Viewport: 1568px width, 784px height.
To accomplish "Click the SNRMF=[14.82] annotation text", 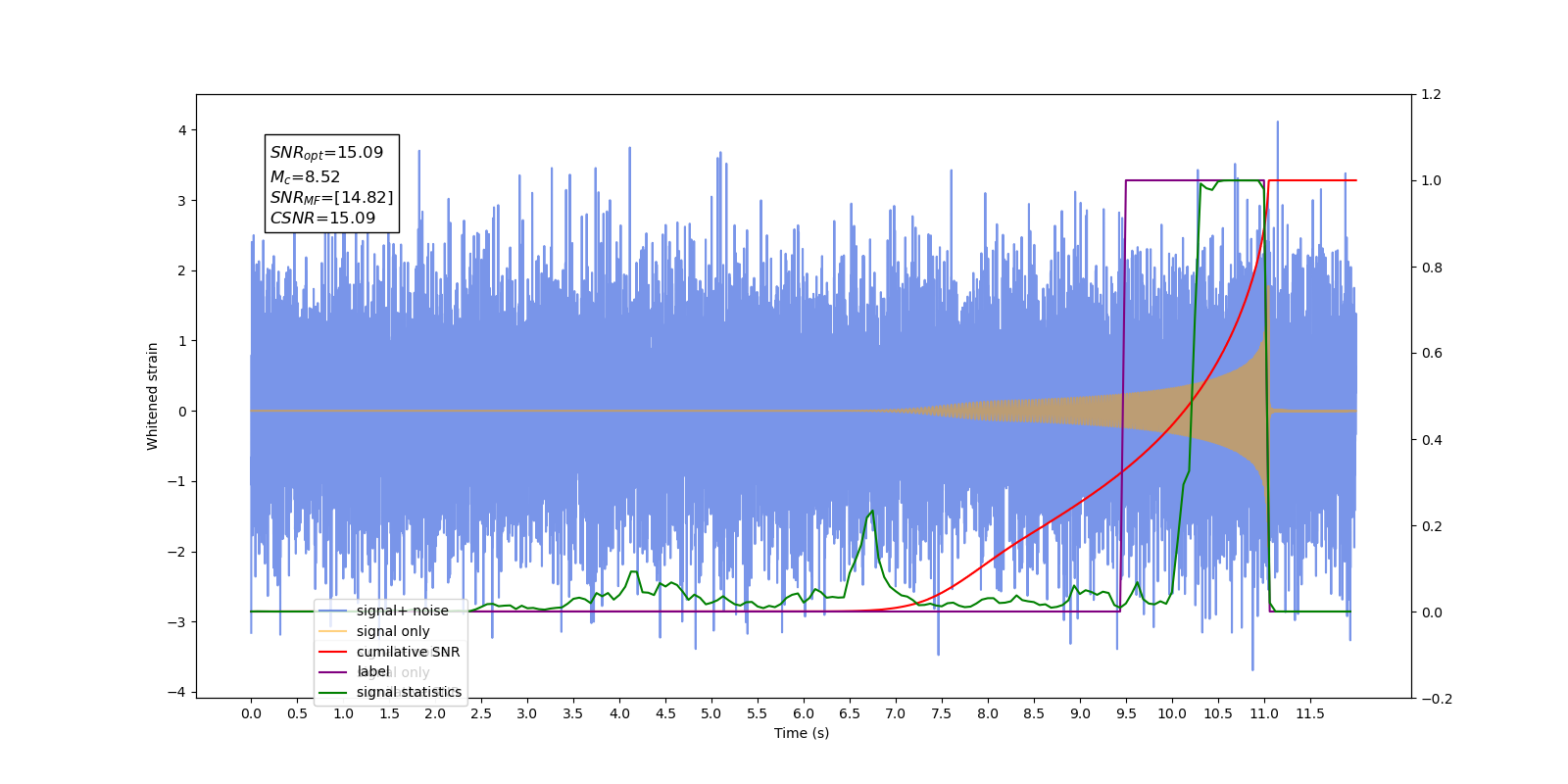I will click(331, 198).
